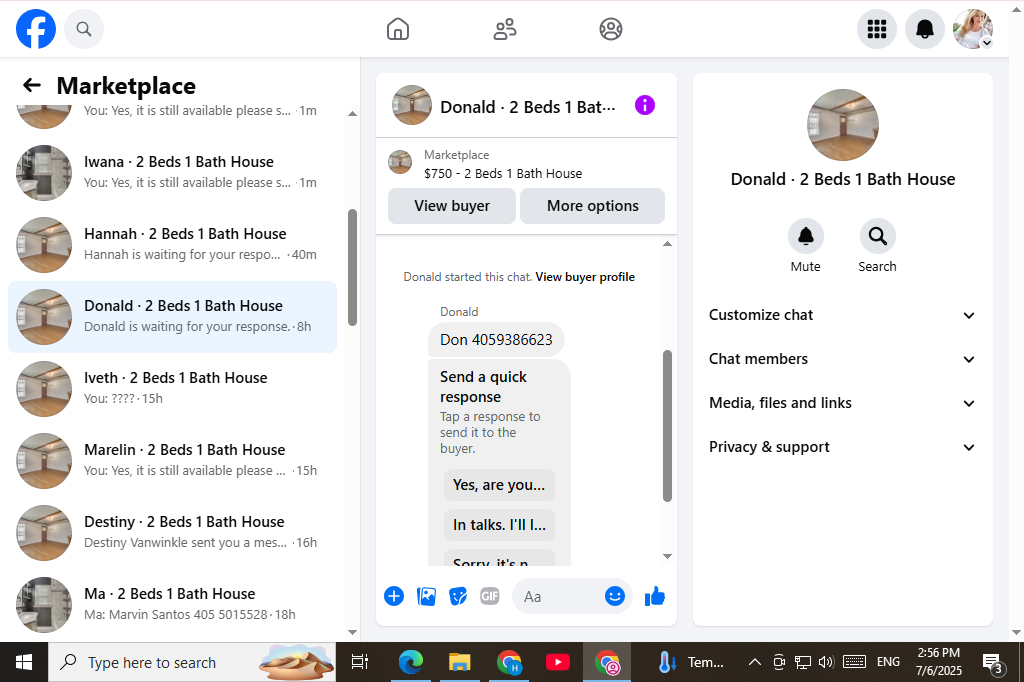
Task: Open the volume icon in tray
Action: coord(825,662)
